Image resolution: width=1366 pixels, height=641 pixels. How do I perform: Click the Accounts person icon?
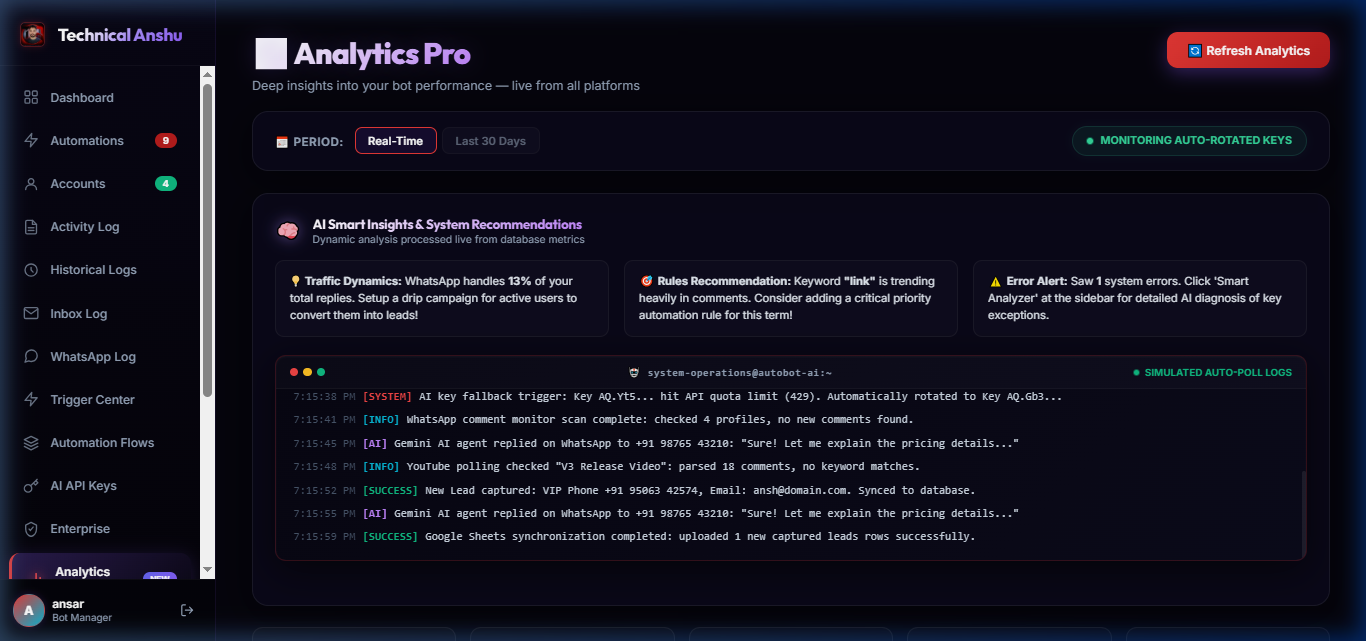[x=31, y=184]
